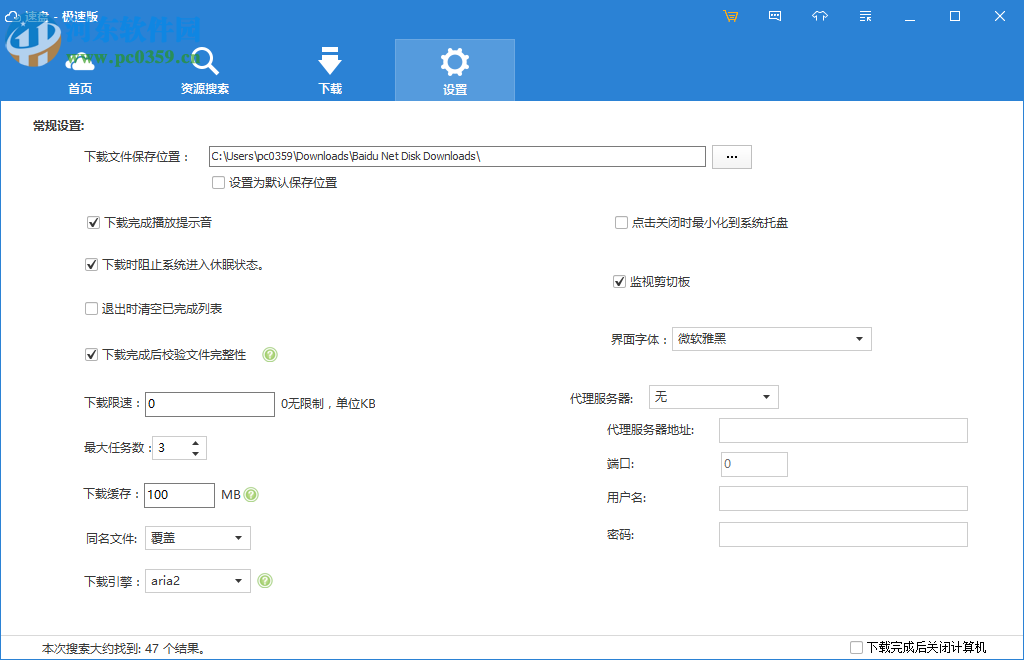The height and width of the screenshot is (660, 1024).
Task: Toggle 点击关闭时最小化到系统托盘 checkbox
Action: coord(621,223)
